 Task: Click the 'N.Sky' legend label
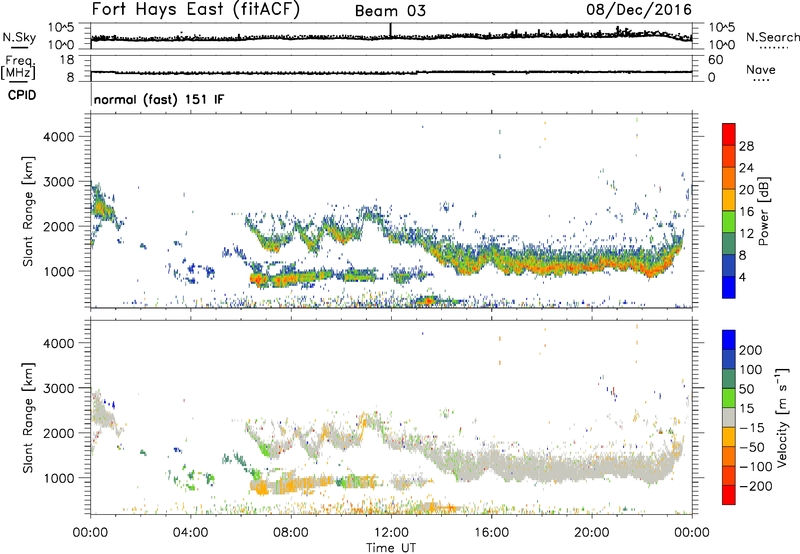point(19,37)
